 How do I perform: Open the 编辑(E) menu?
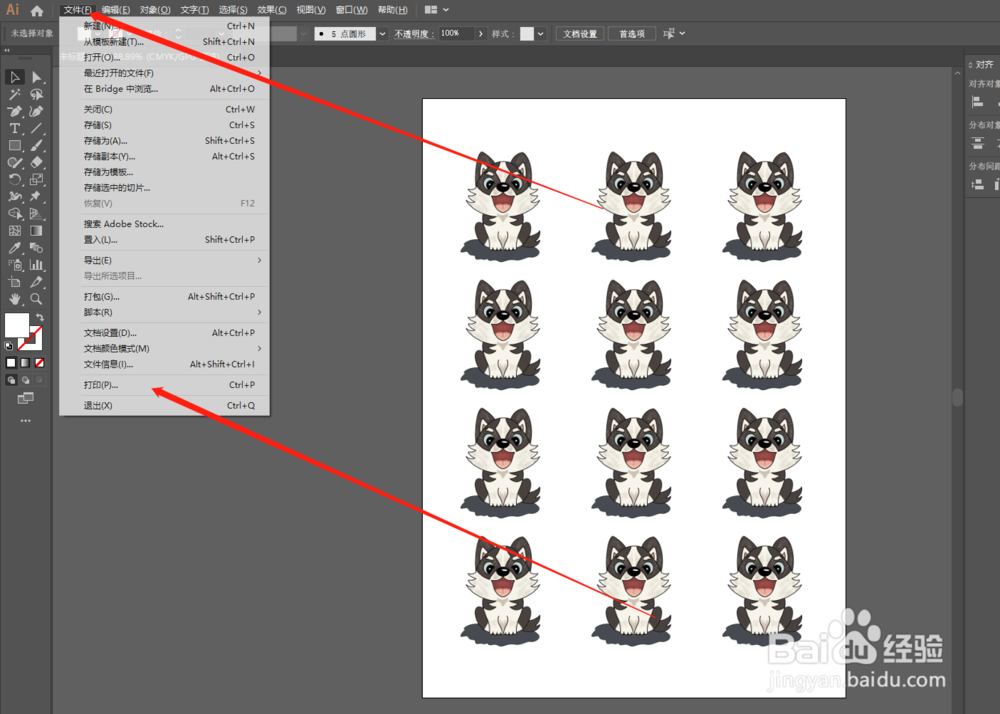(x=115, y=10)
